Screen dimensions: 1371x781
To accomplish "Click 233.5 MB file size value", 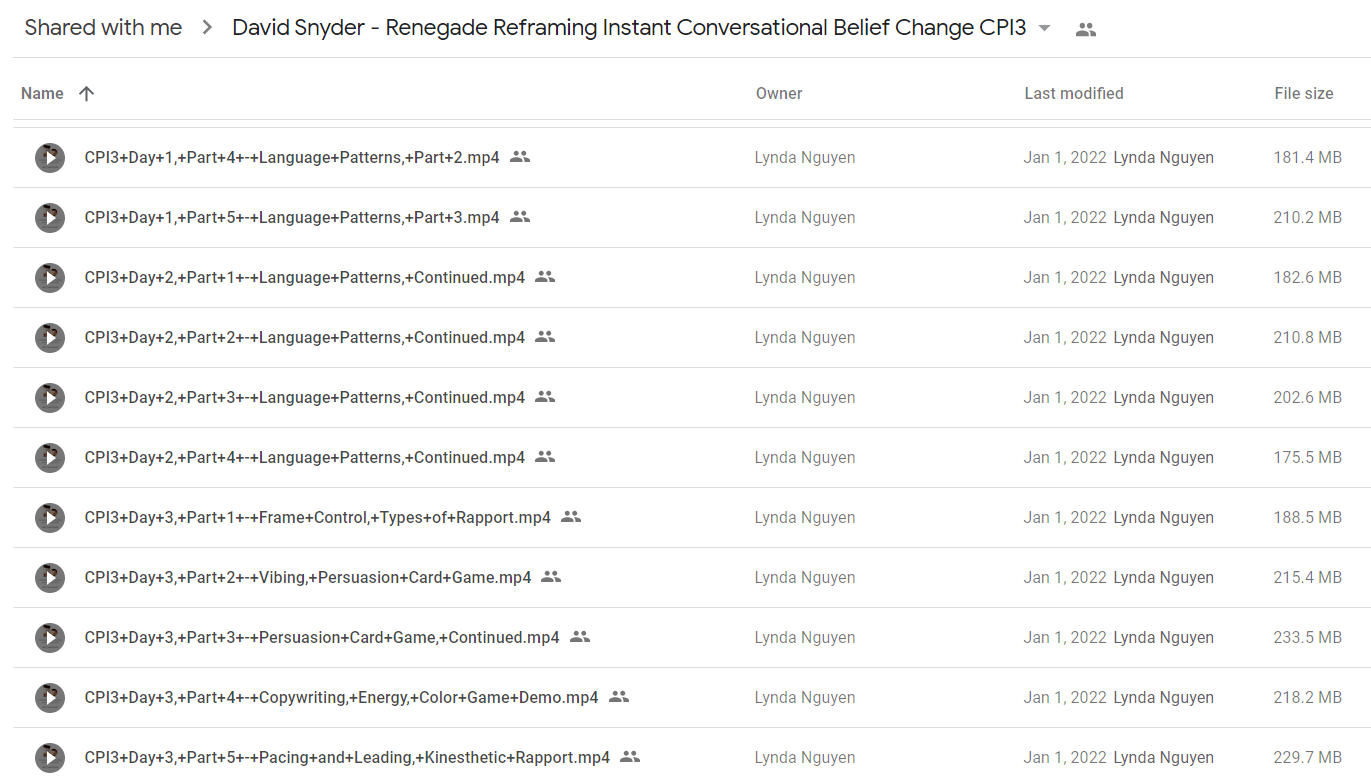I will (1308, 638).
